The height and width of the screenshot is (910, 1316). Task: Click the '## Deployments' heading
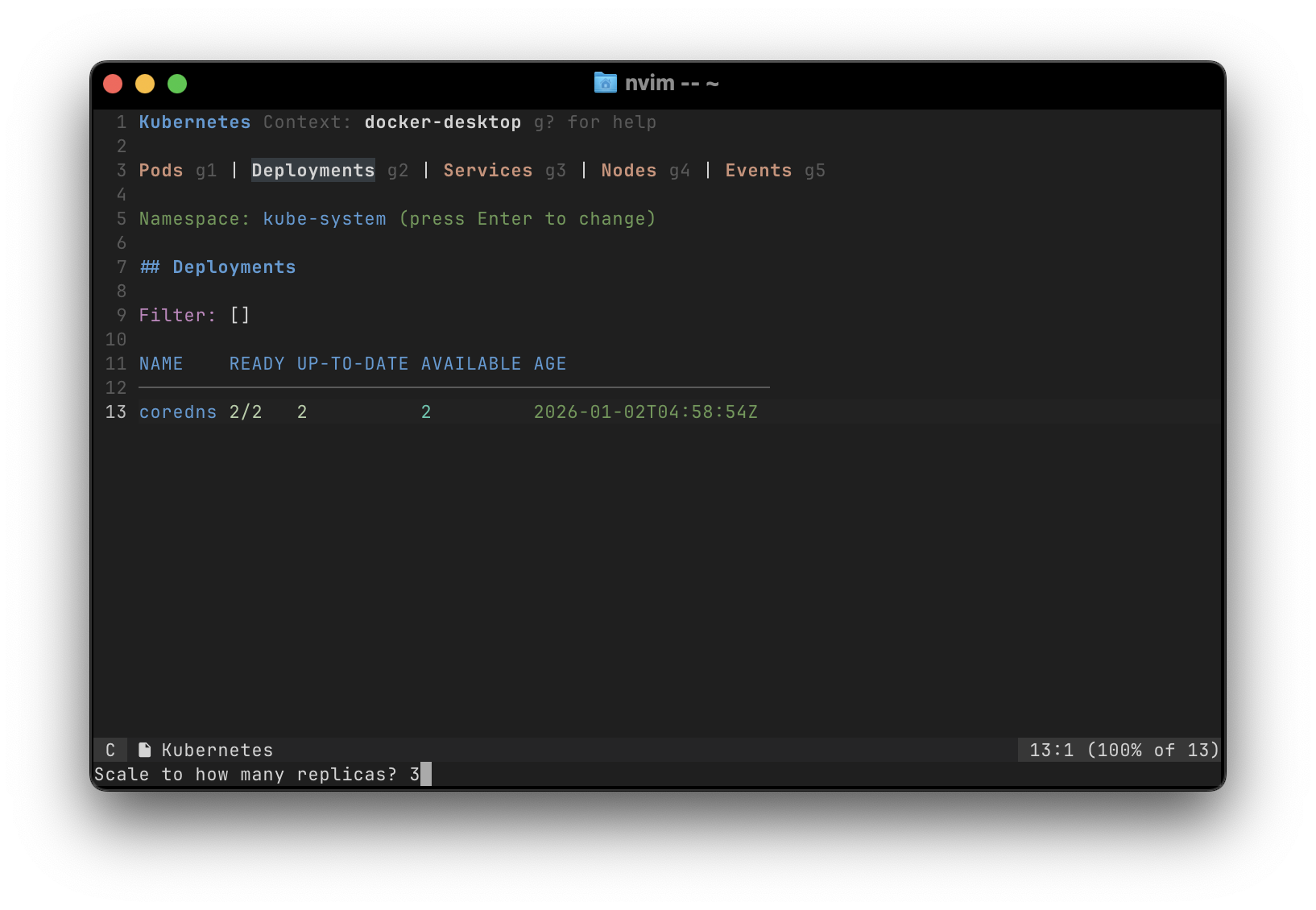tap(217, 267)
